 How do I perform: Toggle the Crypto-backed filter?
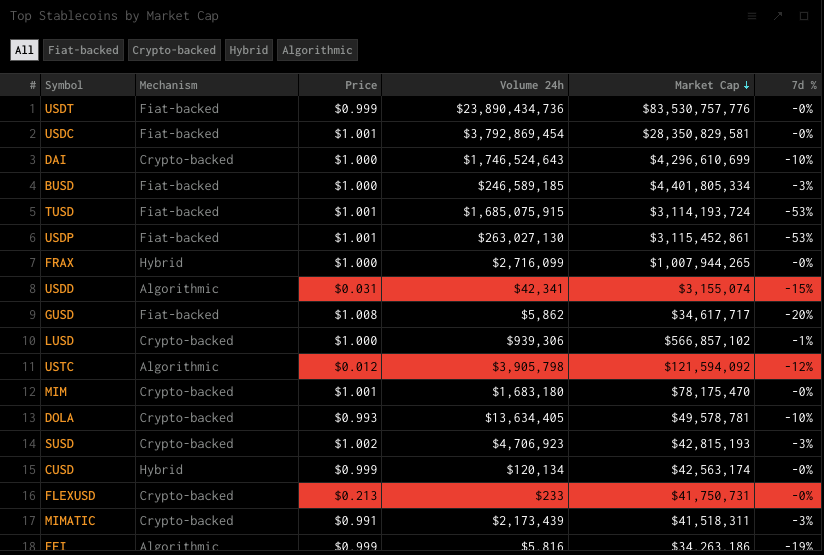click(174, 50)
